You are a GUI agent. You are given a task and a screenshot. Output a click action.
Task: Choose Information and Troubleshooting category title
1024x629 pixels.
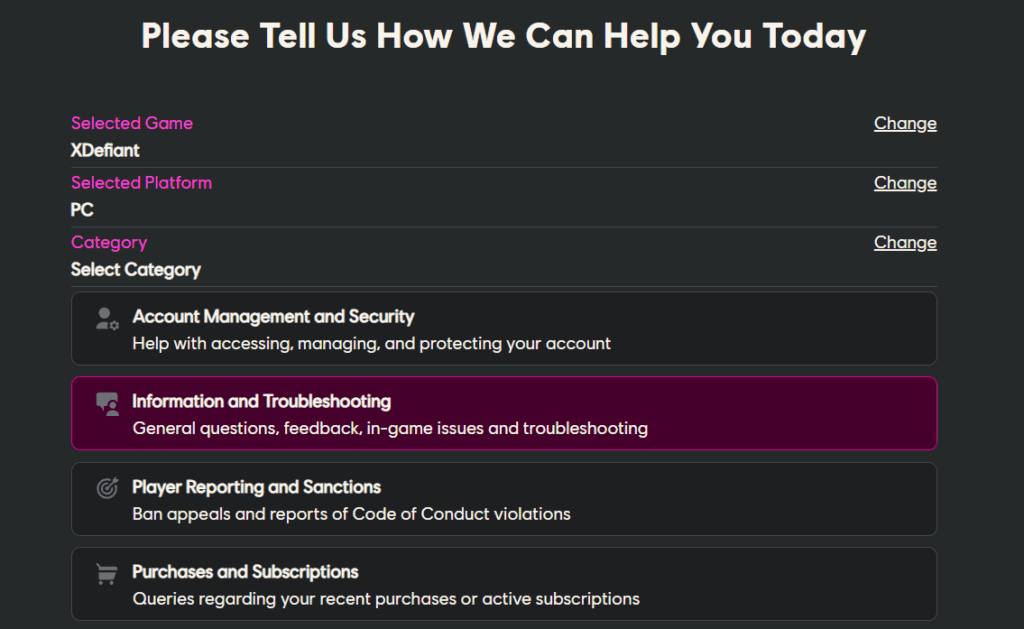261,401
